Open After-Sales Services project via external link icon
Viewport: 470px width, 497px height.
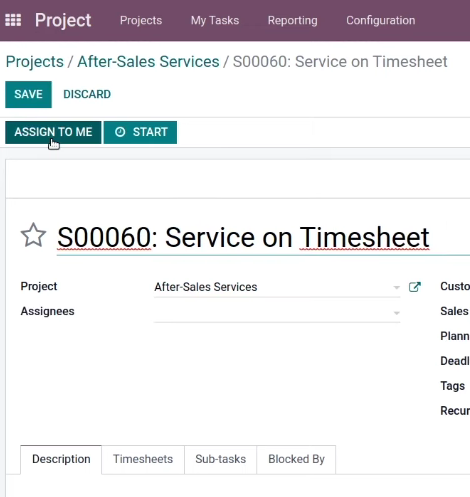[x=415, y=287]
